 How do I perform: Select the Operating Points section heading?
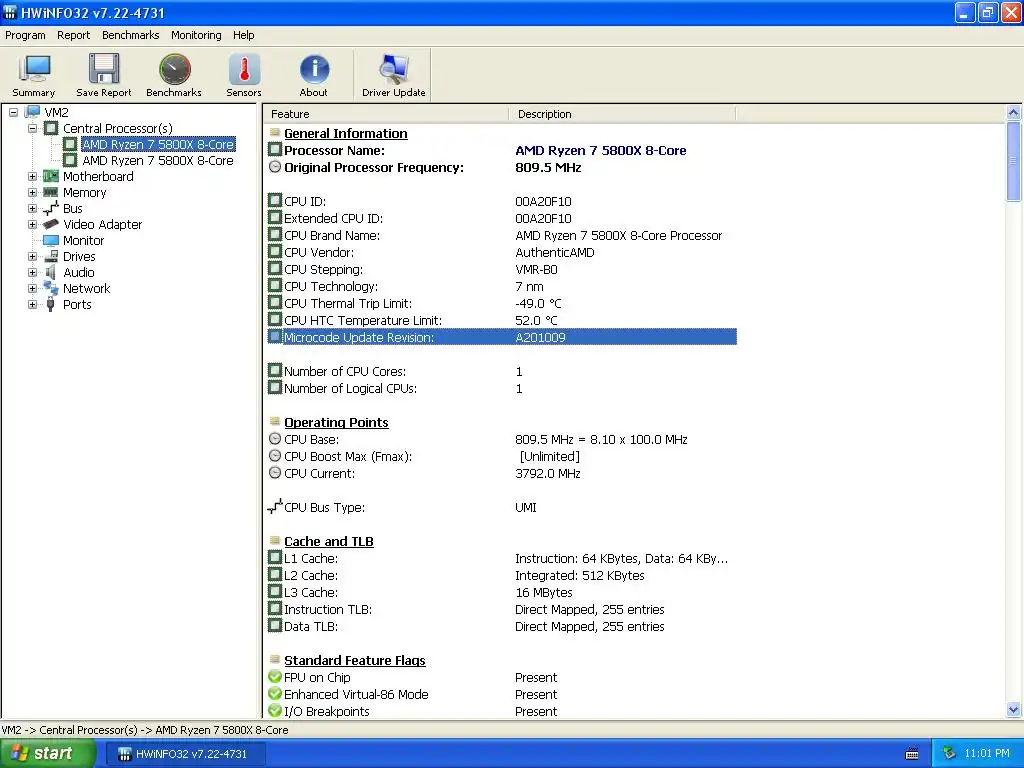pos(336,423)
